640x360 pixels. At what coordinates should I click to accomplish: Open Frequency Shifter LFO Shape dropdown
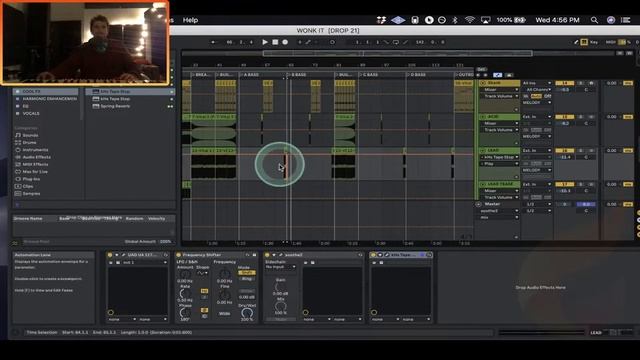(x=202, y=273)
